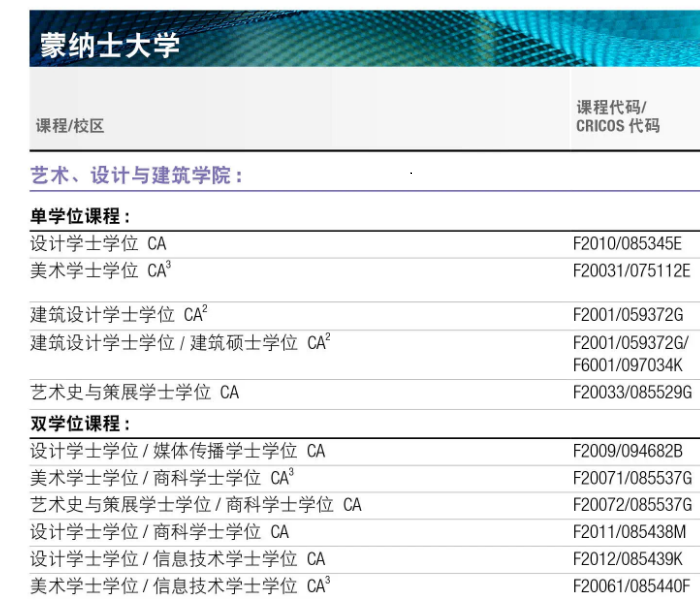This screenshot has height=600, width=700.
Task: Click course code F6001/097034K
Action: (628, 365)
